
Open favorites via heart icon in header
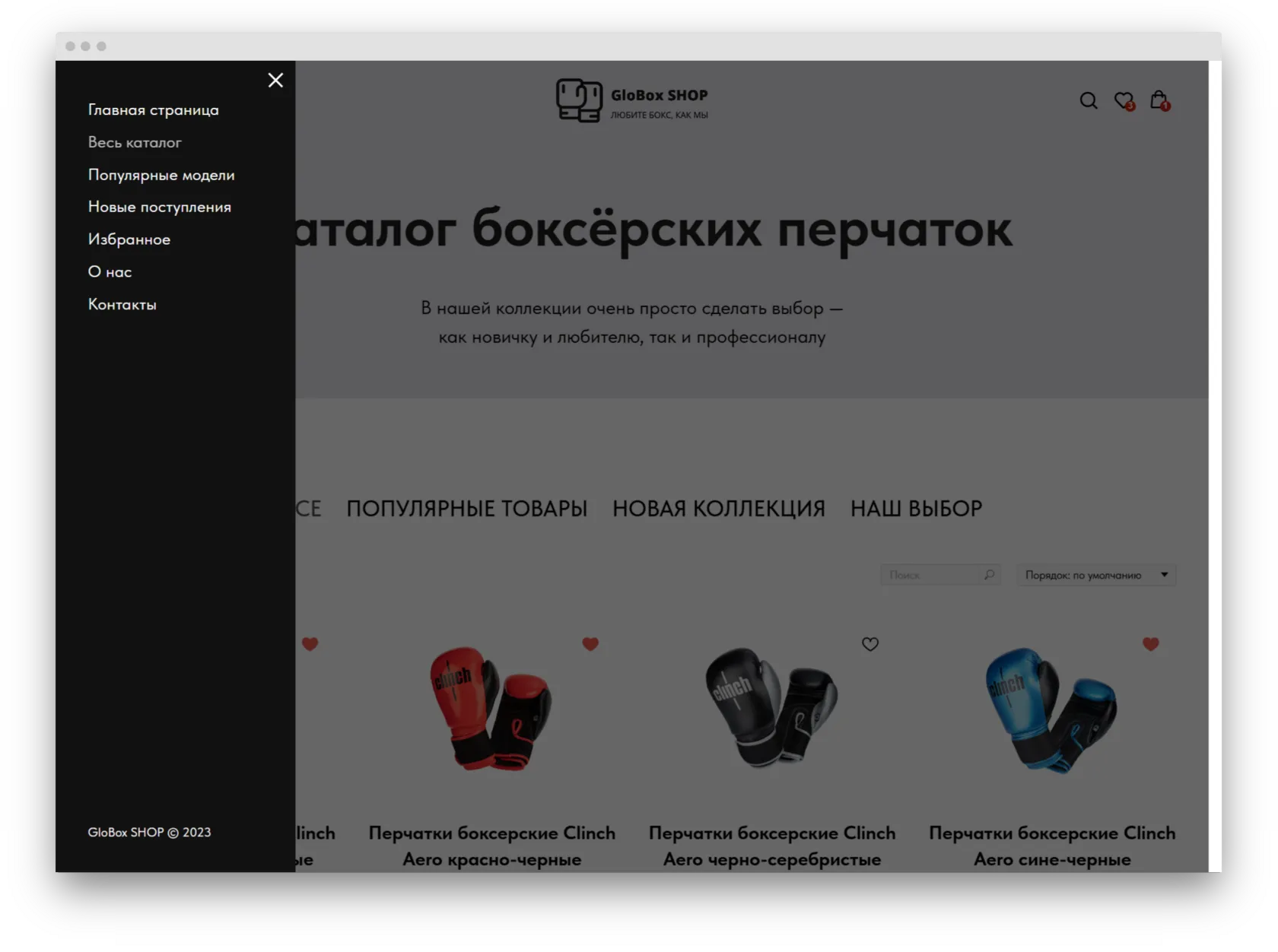tap(1124, 100)
